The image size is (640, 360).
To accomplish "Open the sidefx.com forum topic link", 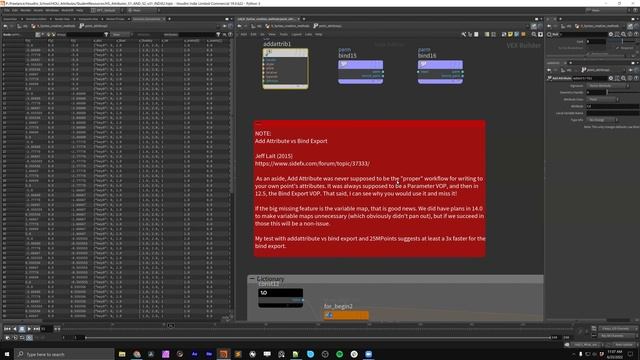I will click(x=312, y=164).
